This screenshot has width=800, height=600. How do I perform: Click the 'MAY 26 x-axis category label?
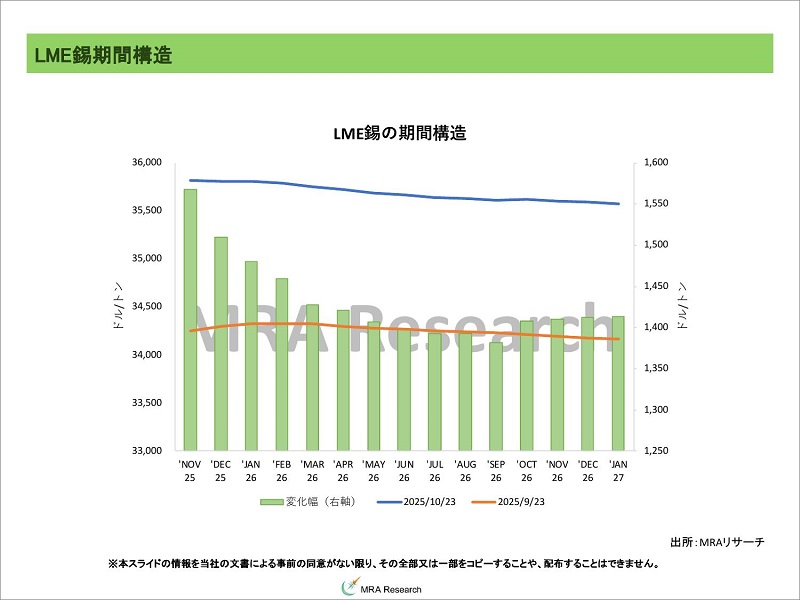[x=374, y=471]
